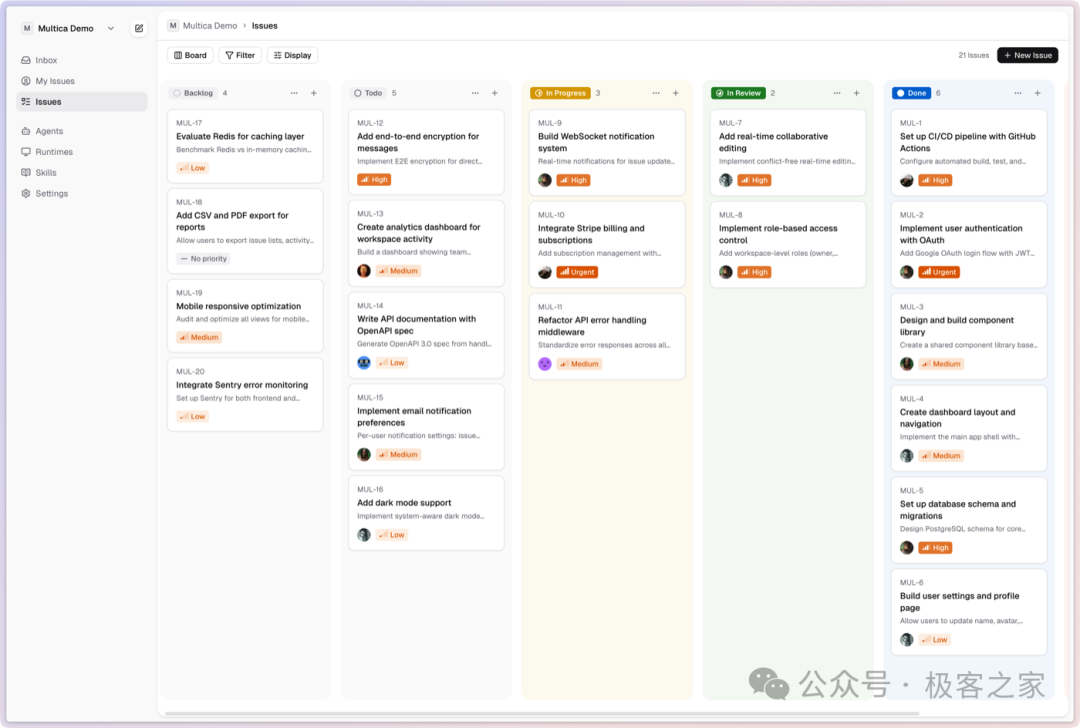
Task: Open the No priority tag on MUL-18
Action: 203,259
